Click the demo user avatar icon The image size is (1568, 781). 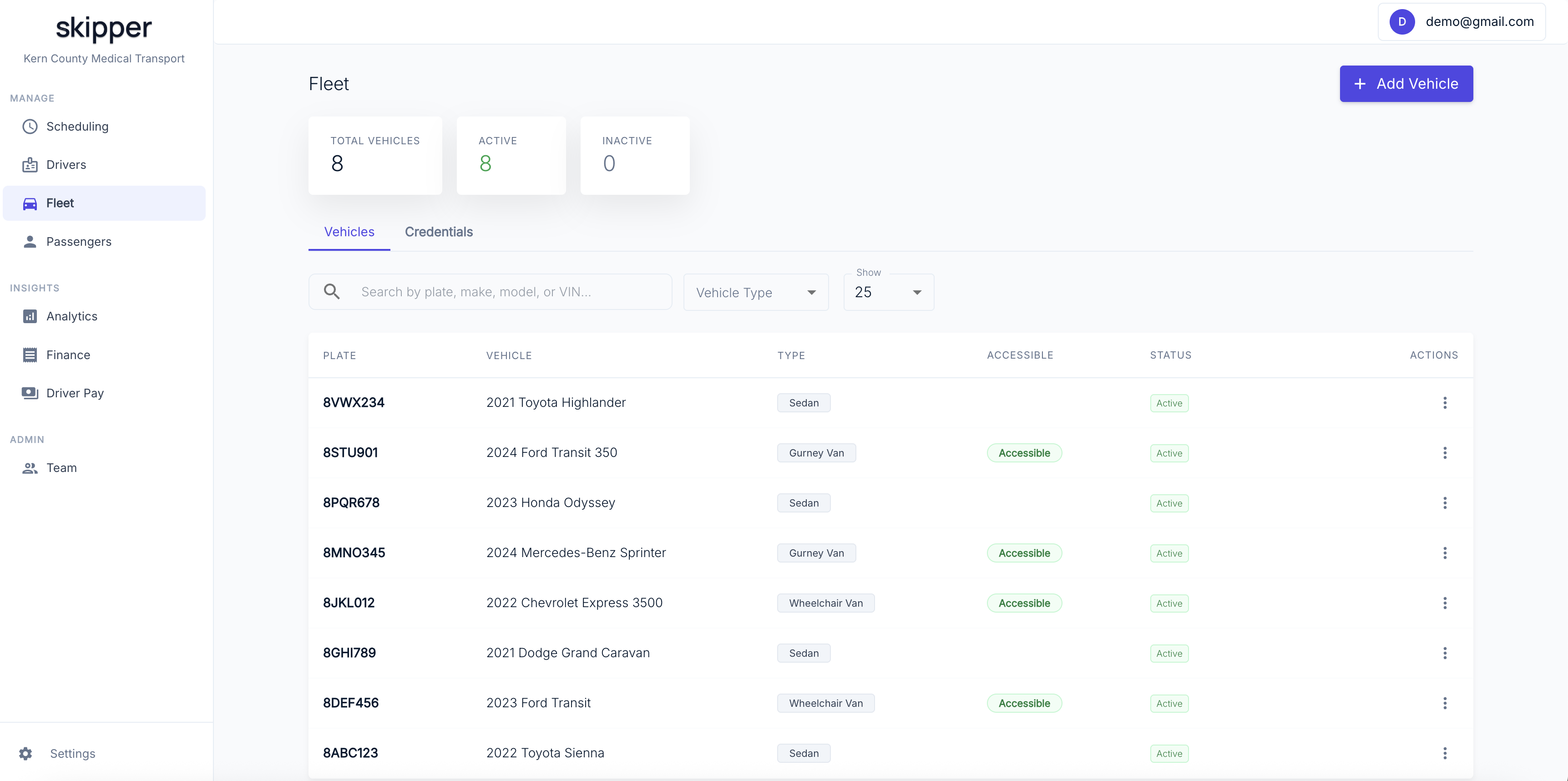click(x=1402, y=22)
